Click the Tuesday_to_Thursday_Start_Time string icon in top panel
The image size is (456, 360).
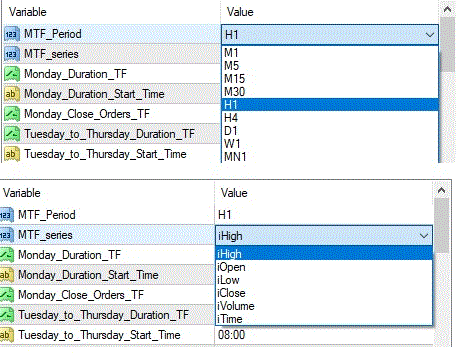(12, 154)
